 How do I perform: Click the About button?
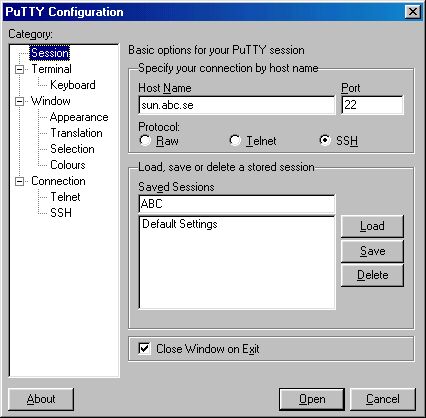41,399
